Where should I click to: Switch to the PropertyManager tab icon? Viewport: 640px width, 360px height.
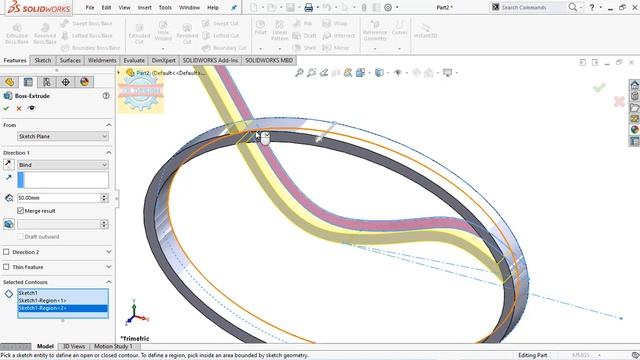28,82
